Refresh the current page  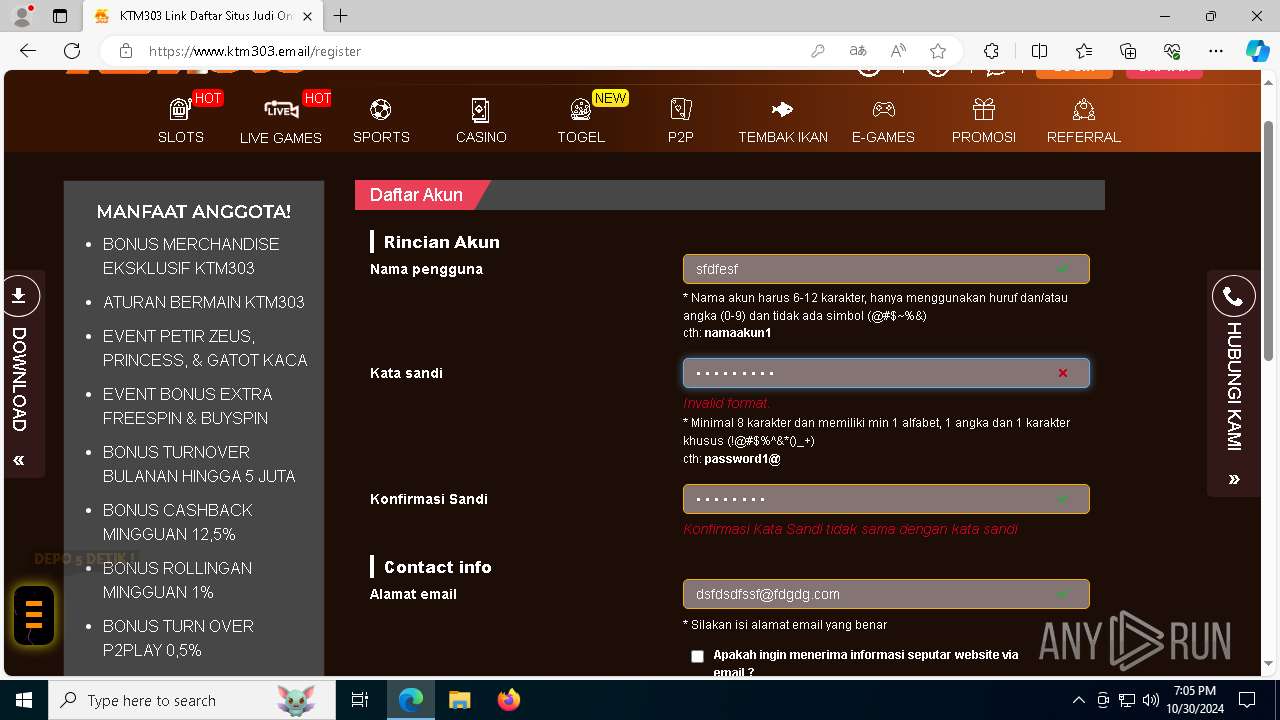click(x=72, y=51)
